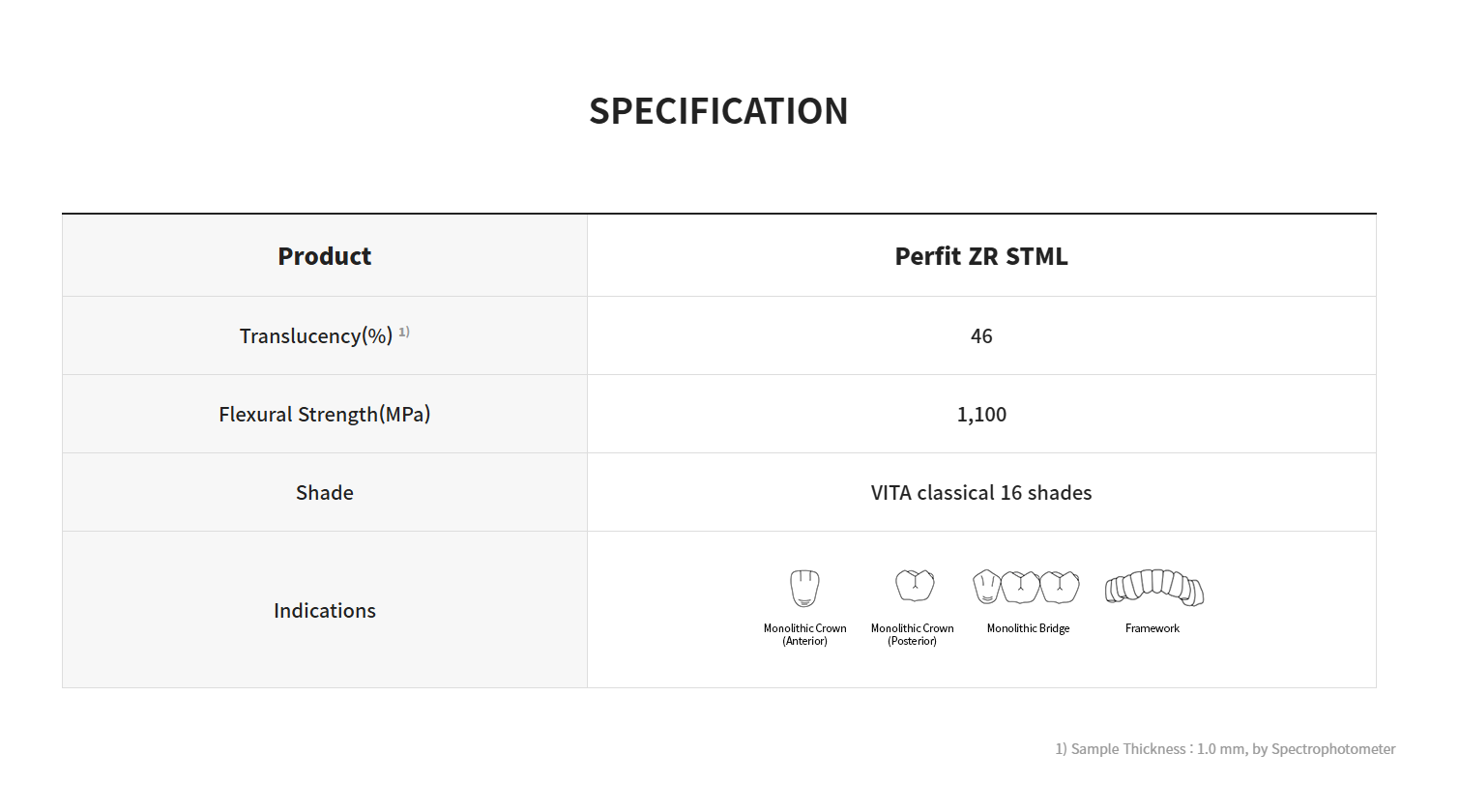
Task: Select the flexural strength value 1,100
Action: 981,415
